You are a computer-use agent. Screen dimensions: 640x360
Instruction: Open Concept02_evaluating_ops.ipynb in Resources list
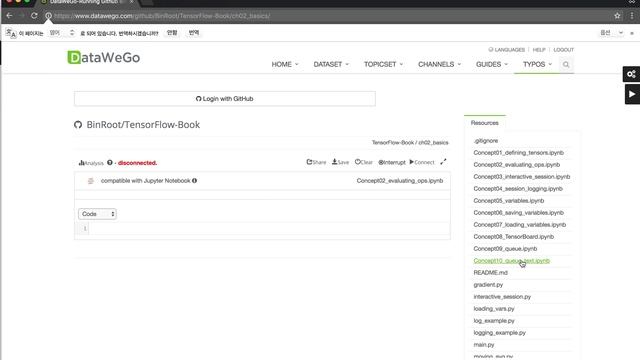516,164
